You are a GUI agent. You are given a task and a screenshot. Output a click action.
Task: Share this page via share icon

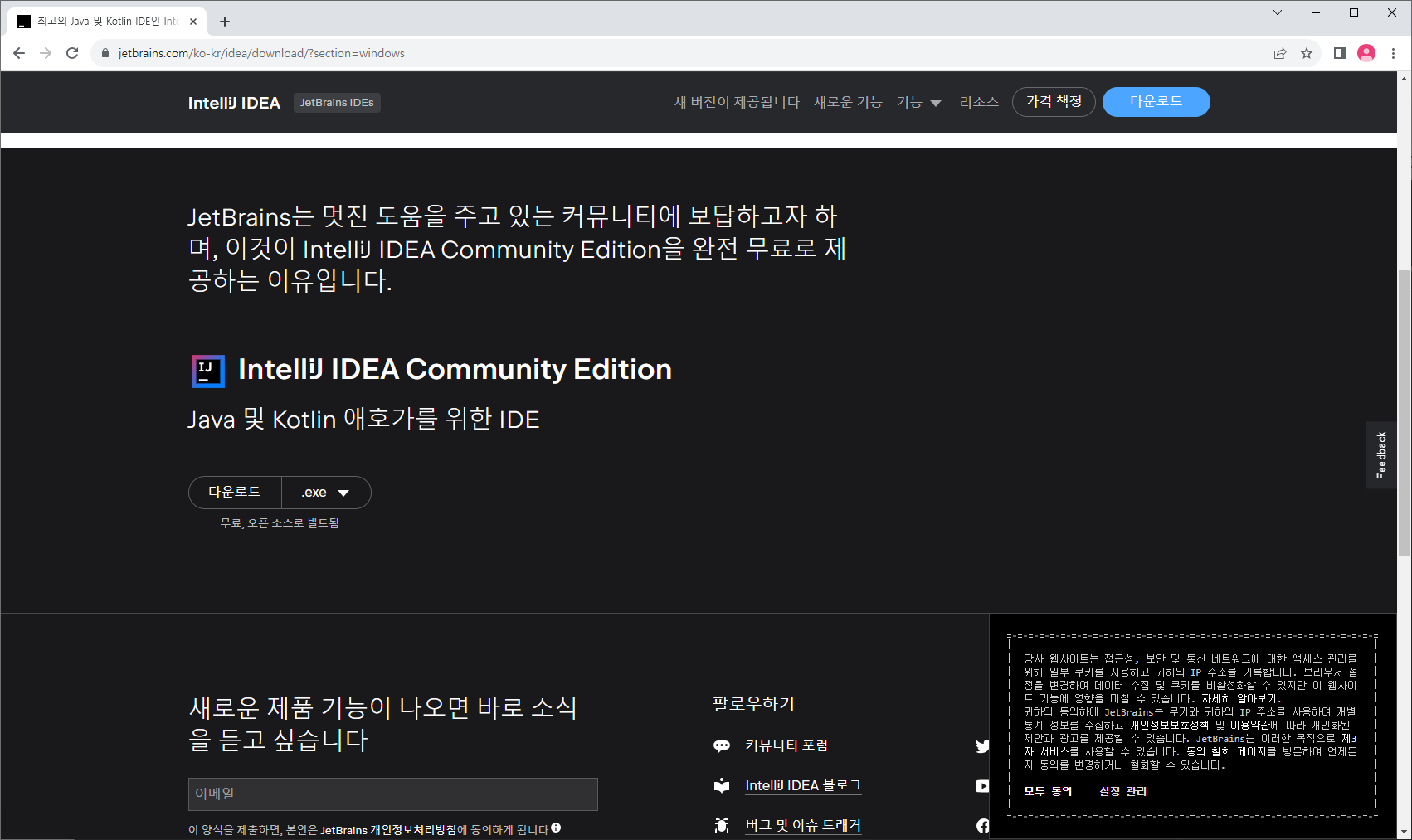1280,53
